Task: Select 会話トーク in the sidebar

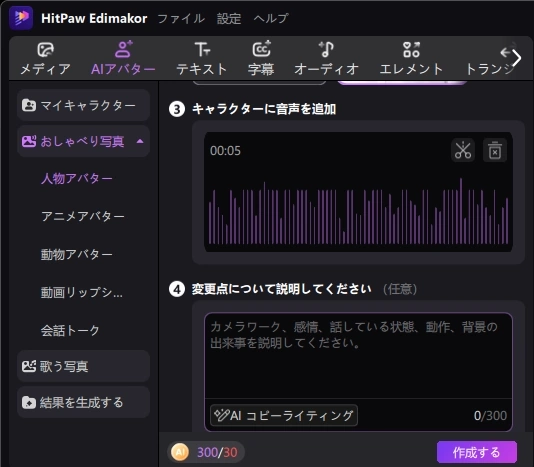Action: point(70,330)
